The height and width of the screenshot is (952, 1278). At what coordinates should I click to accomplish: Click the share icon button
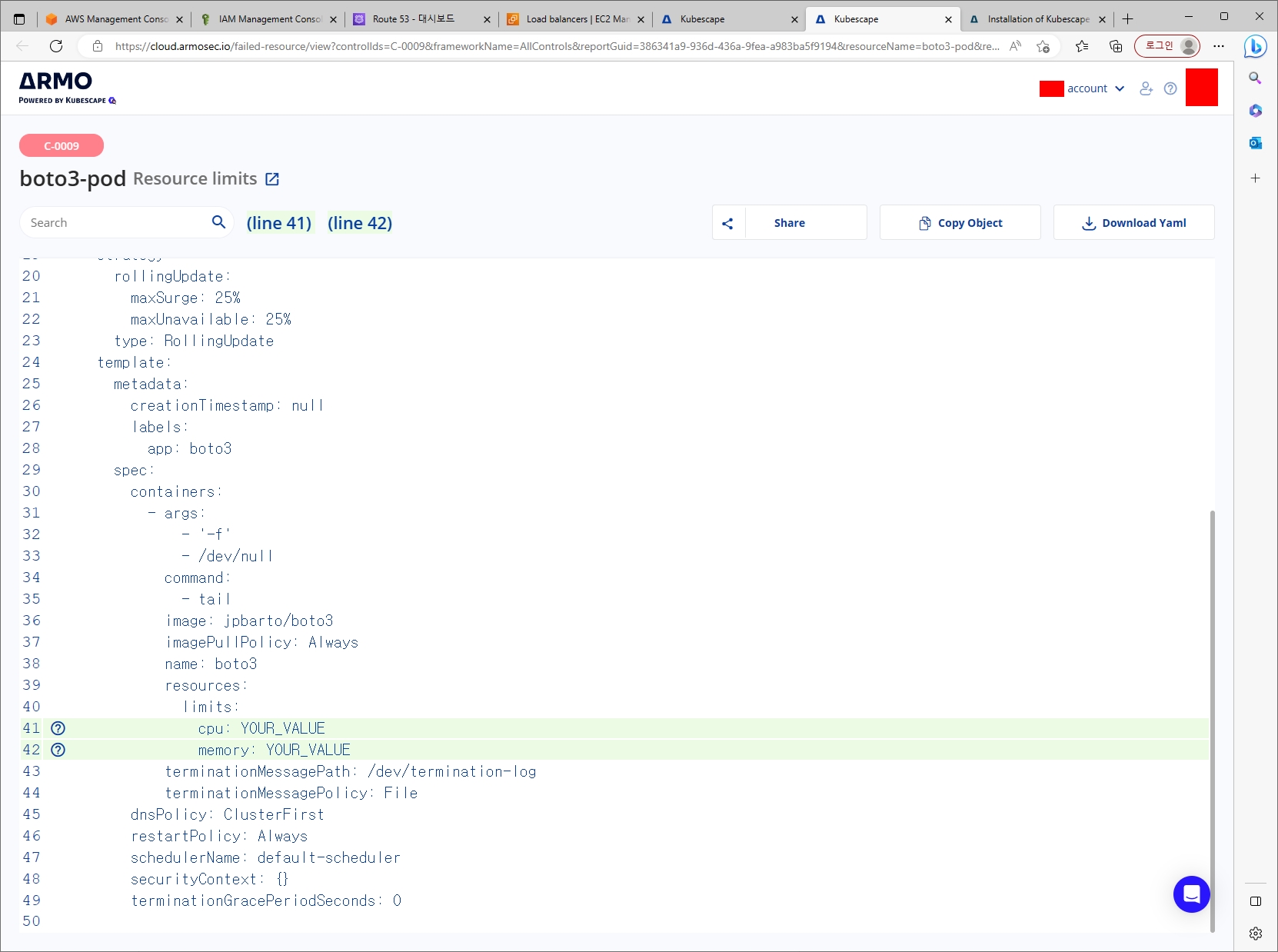click(x=727, y=223)
